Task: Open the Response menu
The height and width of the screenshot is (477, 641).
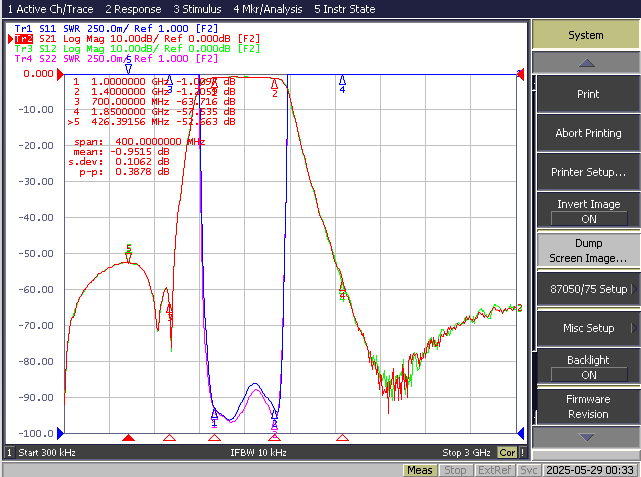Action: [x=133, y=9]
